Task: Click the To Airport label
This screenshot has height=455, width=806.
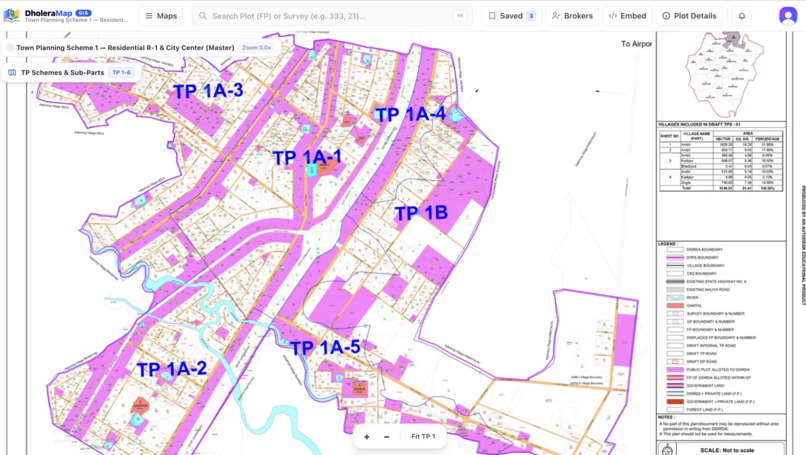Action: tap(636, 44)
